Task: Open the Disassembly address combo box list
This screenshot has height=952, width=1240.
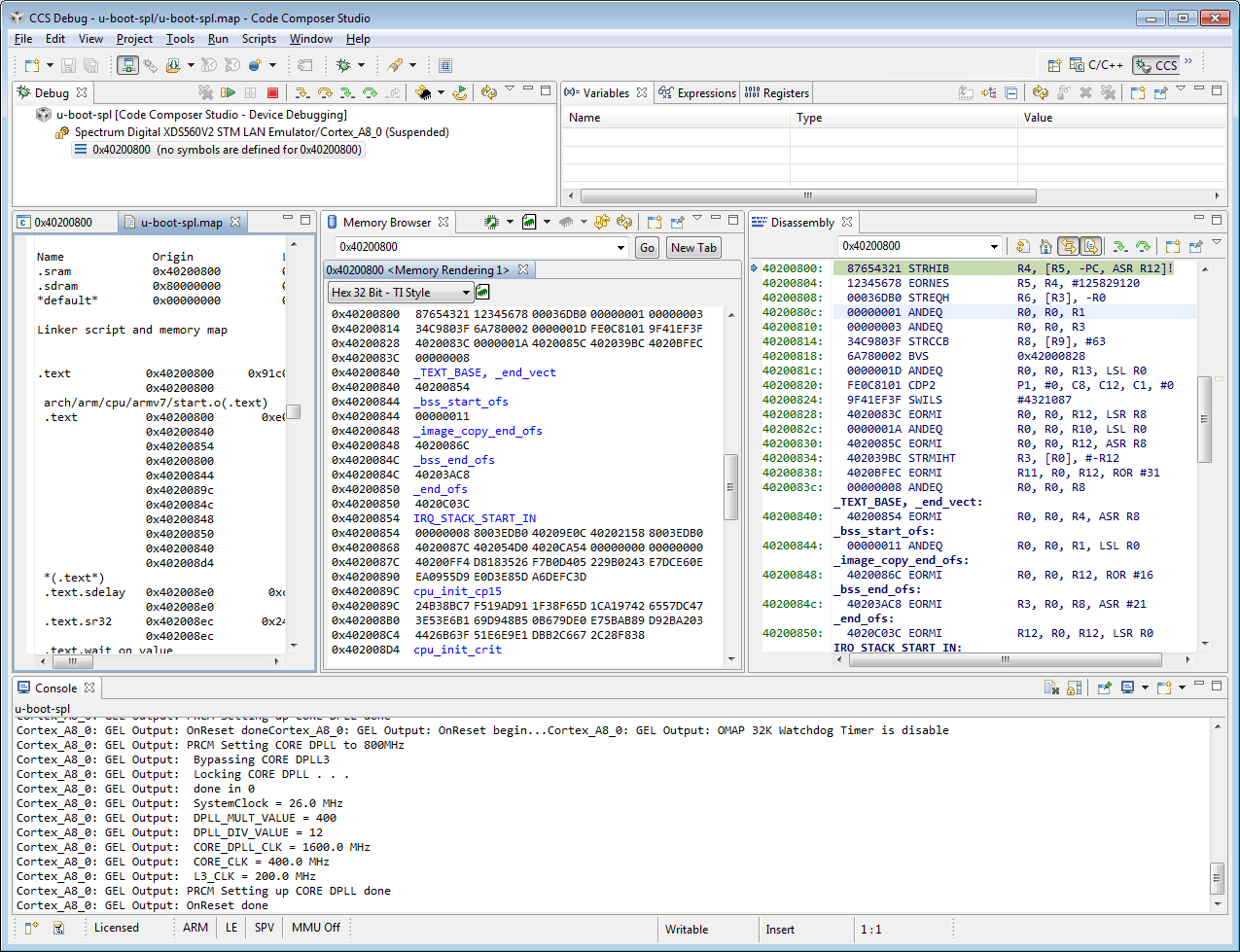Action: tap(993, 247)
